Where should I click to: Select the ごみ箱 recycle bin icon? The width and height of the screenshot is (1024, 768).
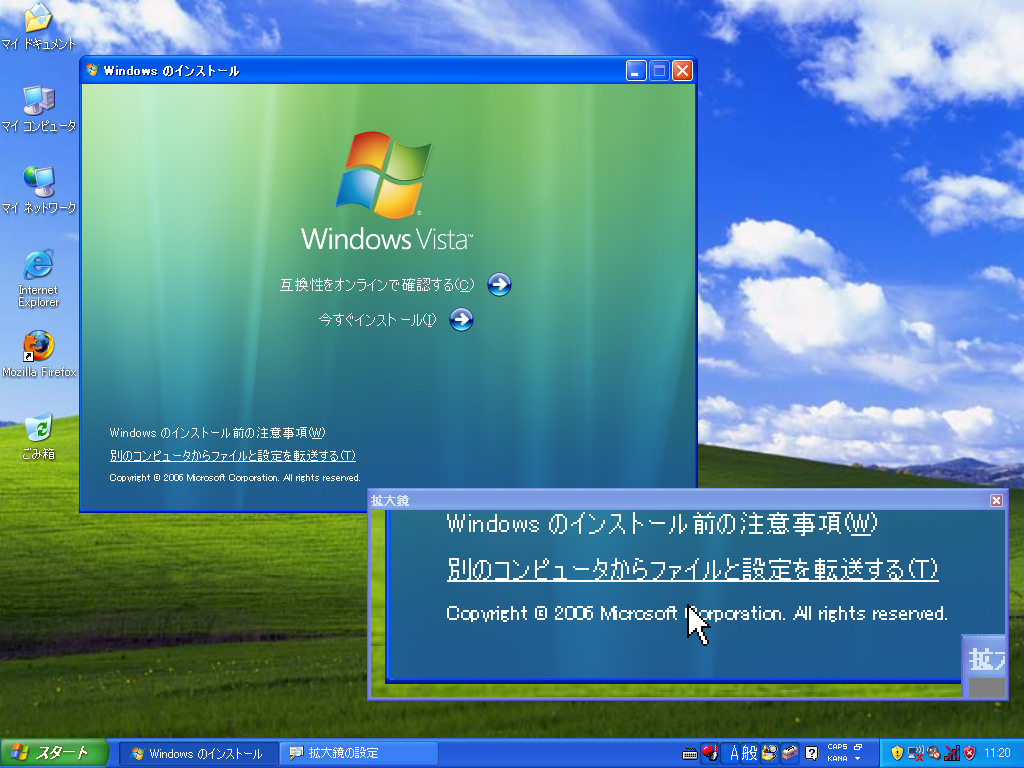tap(39, 436)
